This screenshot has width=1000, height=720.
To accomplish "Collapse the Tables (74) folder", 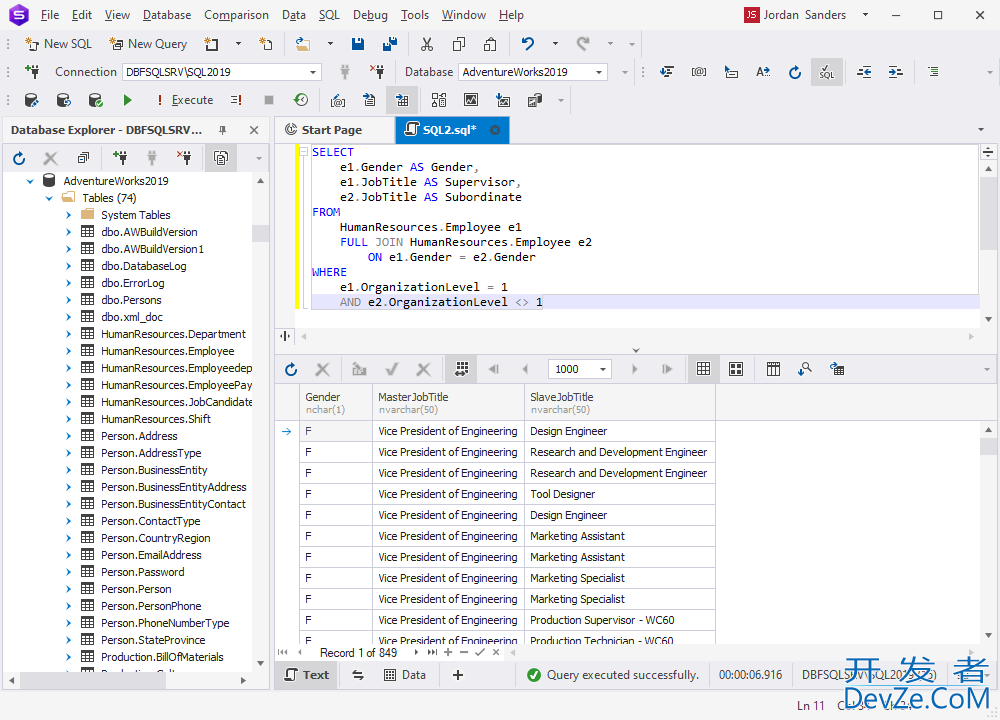I will [49, 198].
